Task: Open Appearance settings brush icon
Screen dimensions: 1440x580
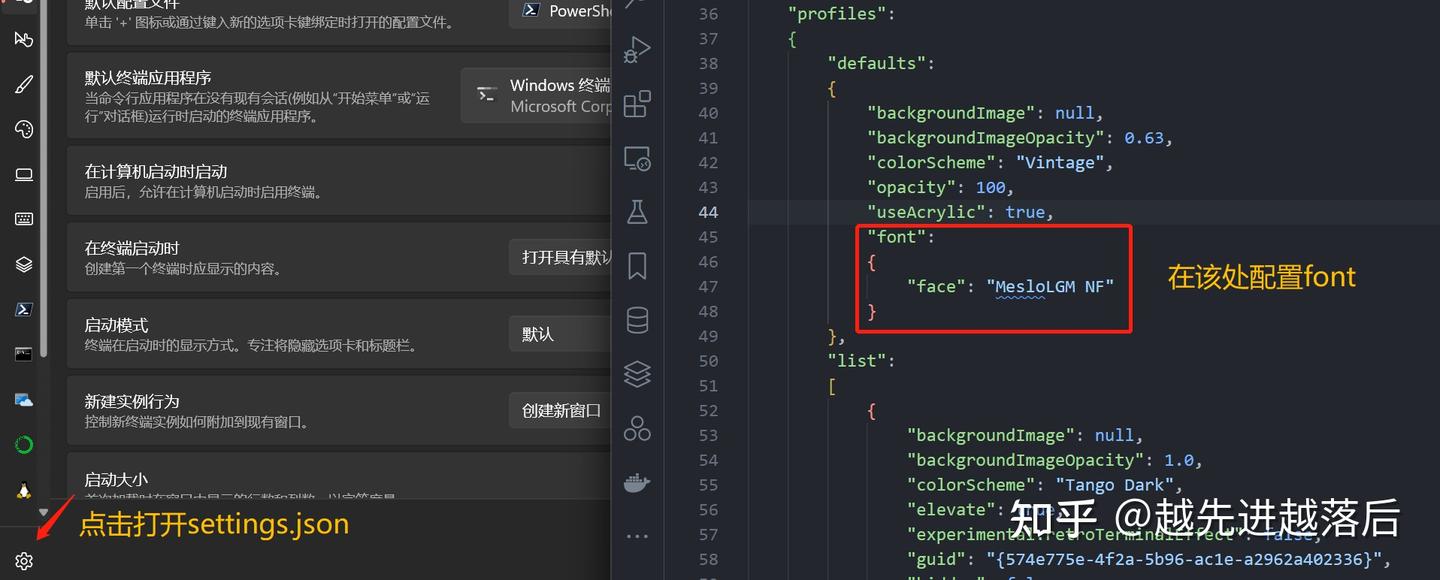Action: pyautogui.click(x=24, y=85)
